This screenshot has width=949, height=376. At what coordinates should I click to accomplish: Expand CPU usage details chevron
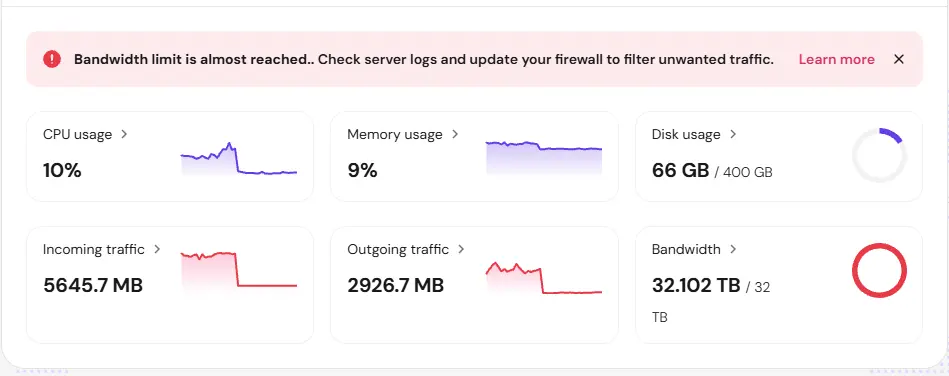pyautogui.click(x=124, y=134)
